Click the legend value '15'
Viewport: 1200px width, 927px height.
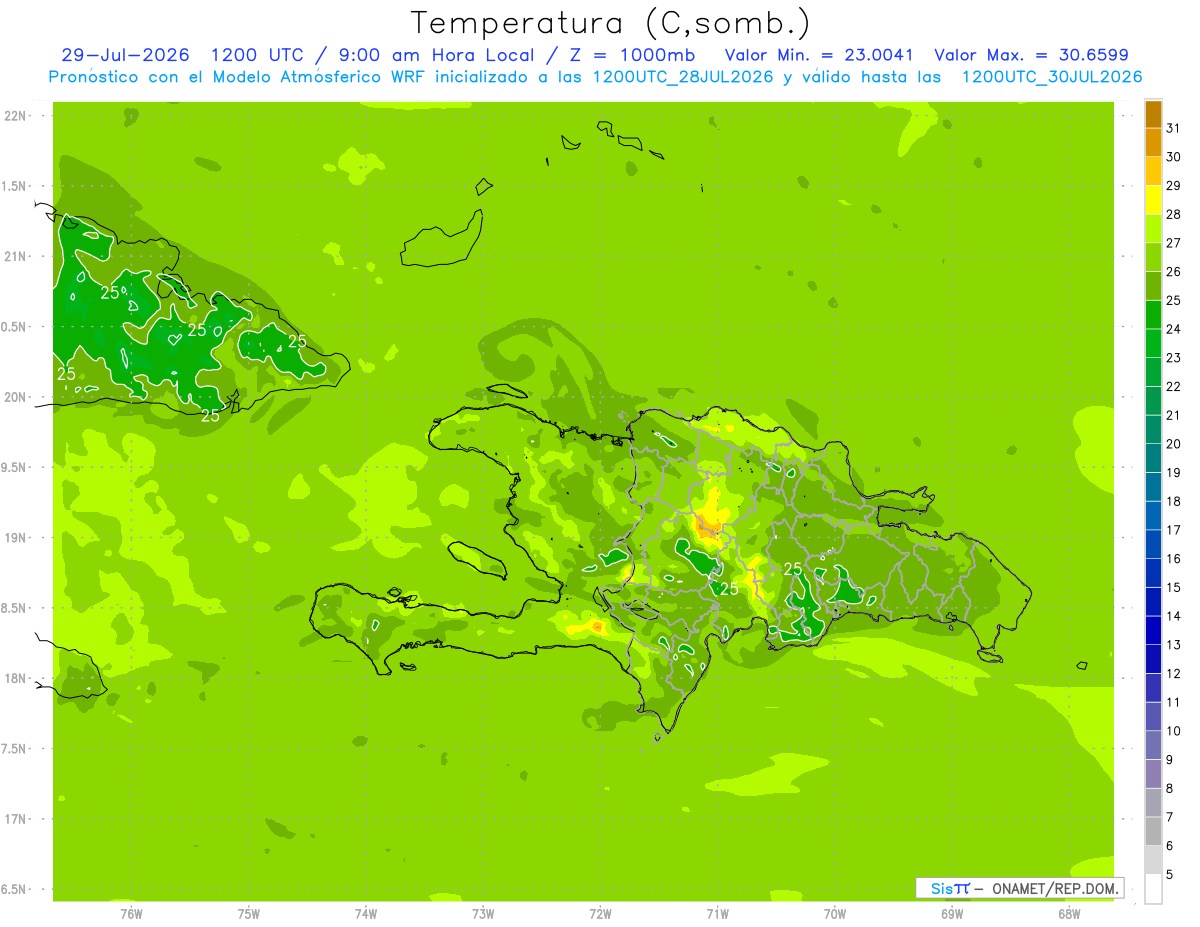point(1173,587)
